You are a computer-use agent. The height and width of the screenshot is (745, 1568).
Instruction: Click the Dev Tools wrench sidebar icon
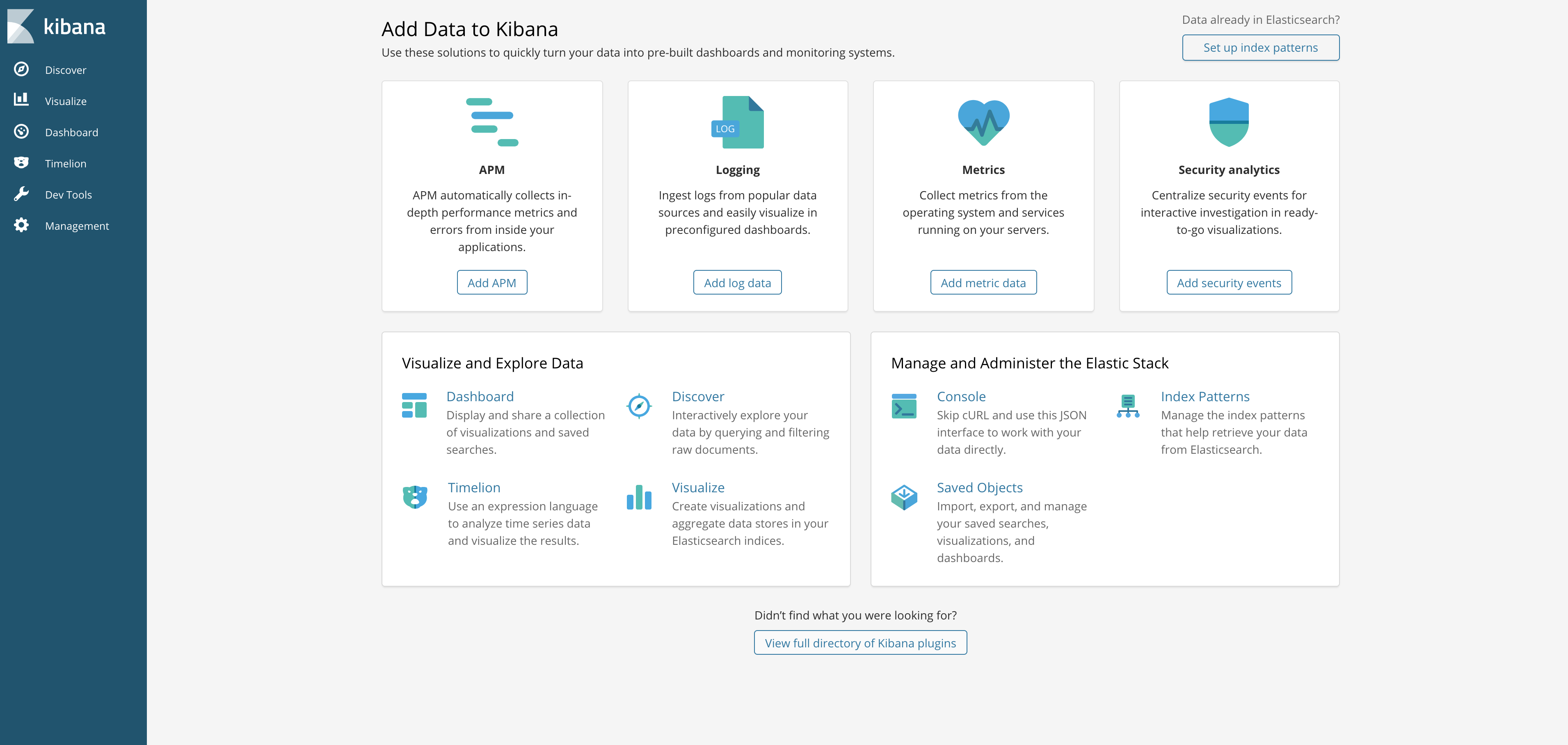(21, 194)
